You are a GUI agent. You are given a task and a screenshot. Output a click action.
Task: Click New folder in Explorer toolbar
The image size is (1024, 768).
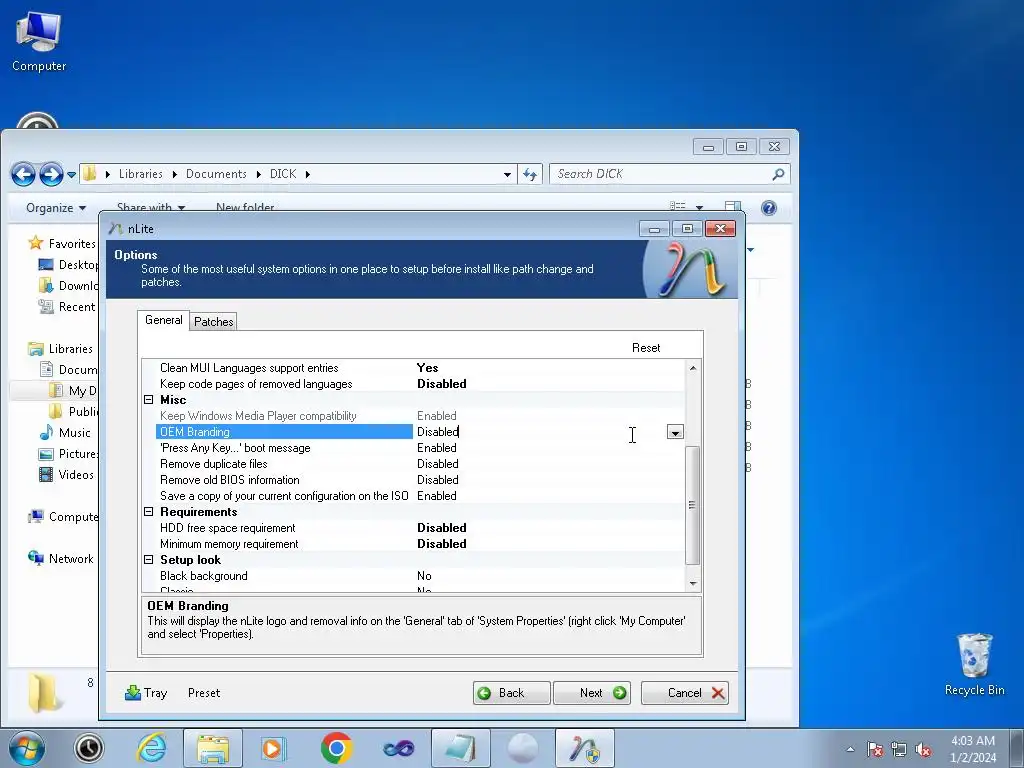tap(245, 207)
